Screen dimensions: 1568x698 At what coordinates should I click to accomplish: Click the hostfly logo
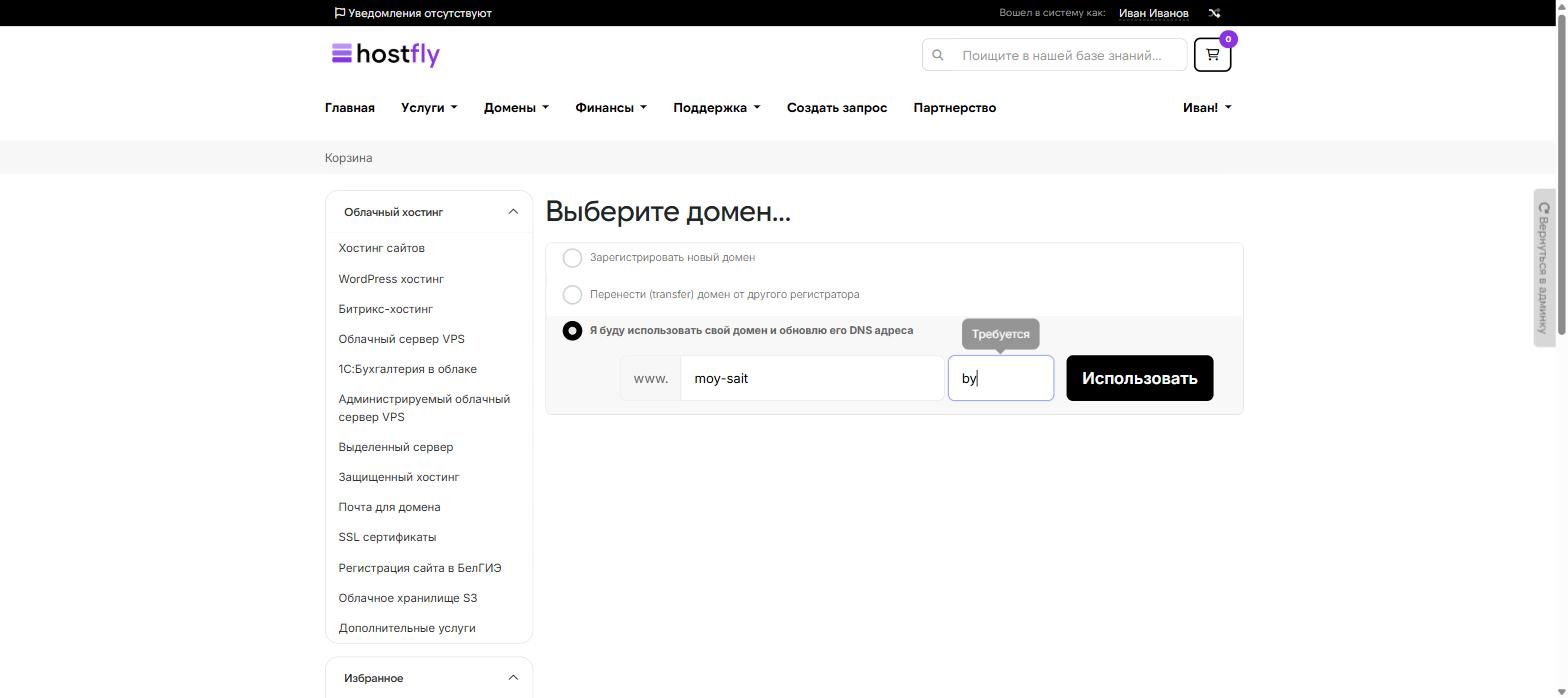386,54
